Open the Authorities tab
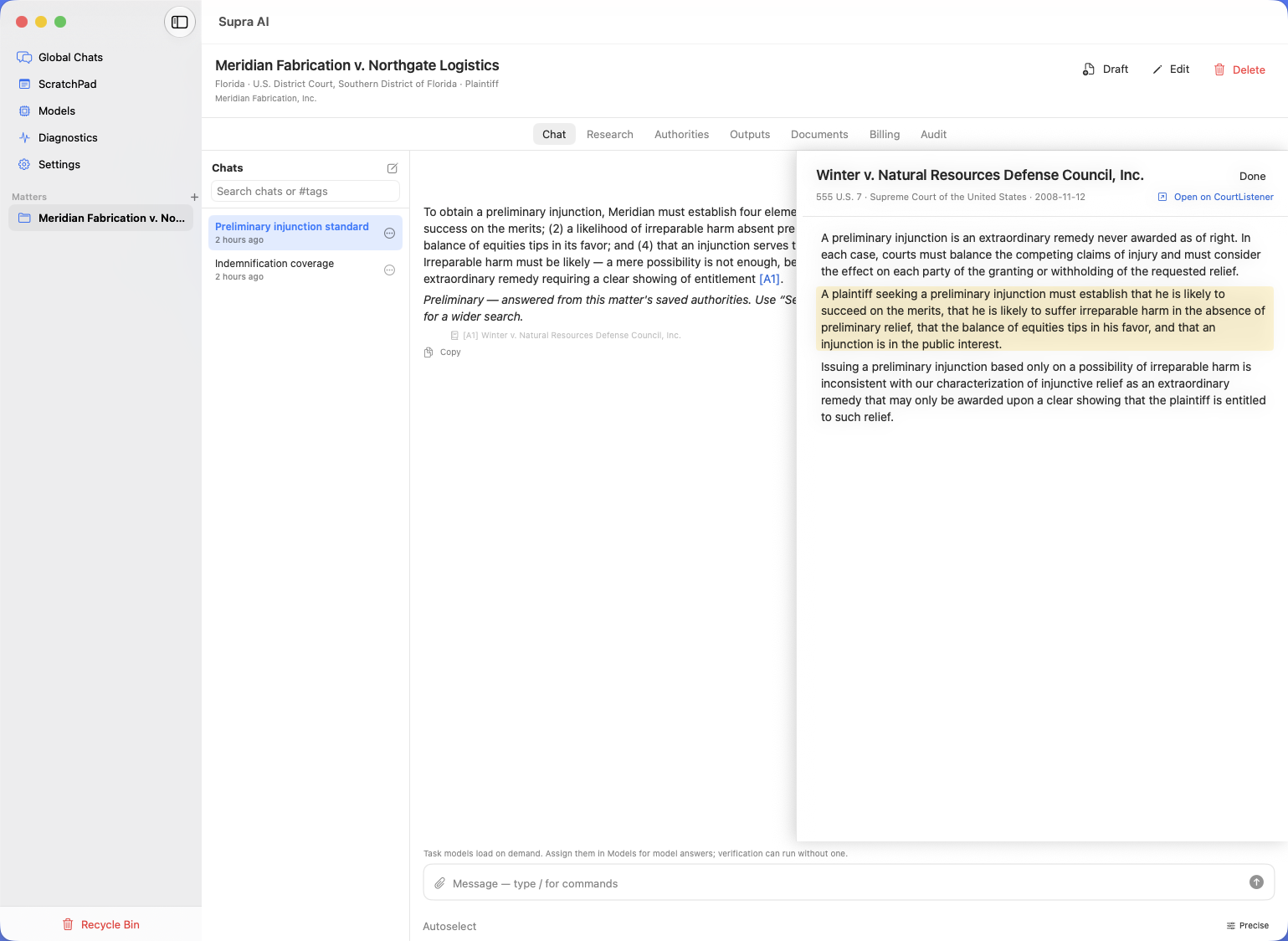 681,134
